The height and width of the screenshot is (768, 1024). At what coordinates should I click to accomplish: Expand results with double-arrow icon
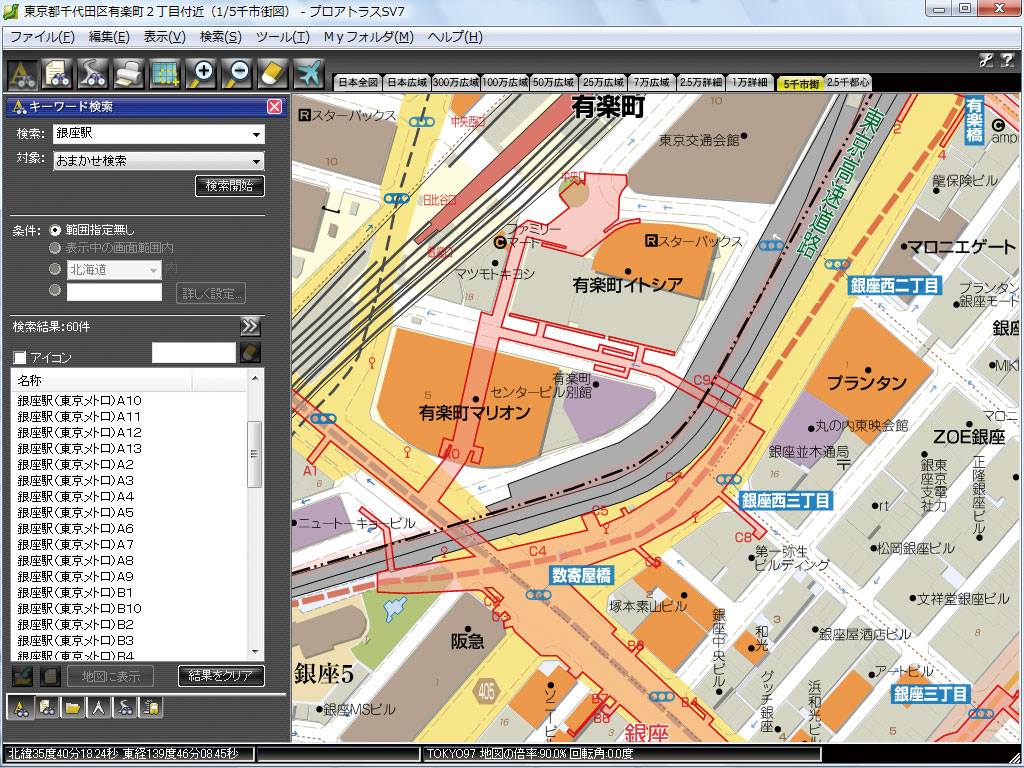pos(250,326)
